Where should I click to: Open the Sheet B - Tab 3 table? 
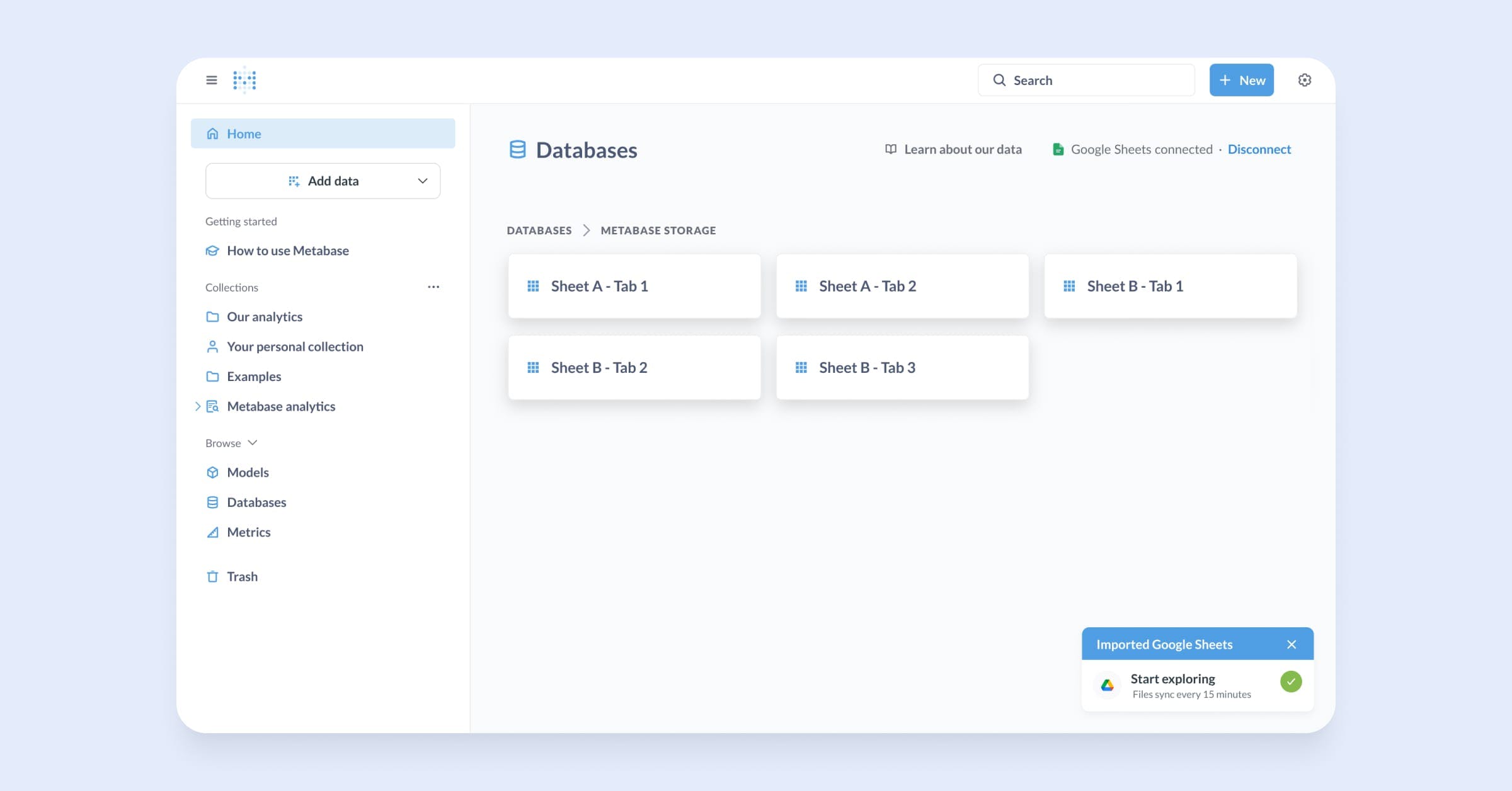click(902, 368)
